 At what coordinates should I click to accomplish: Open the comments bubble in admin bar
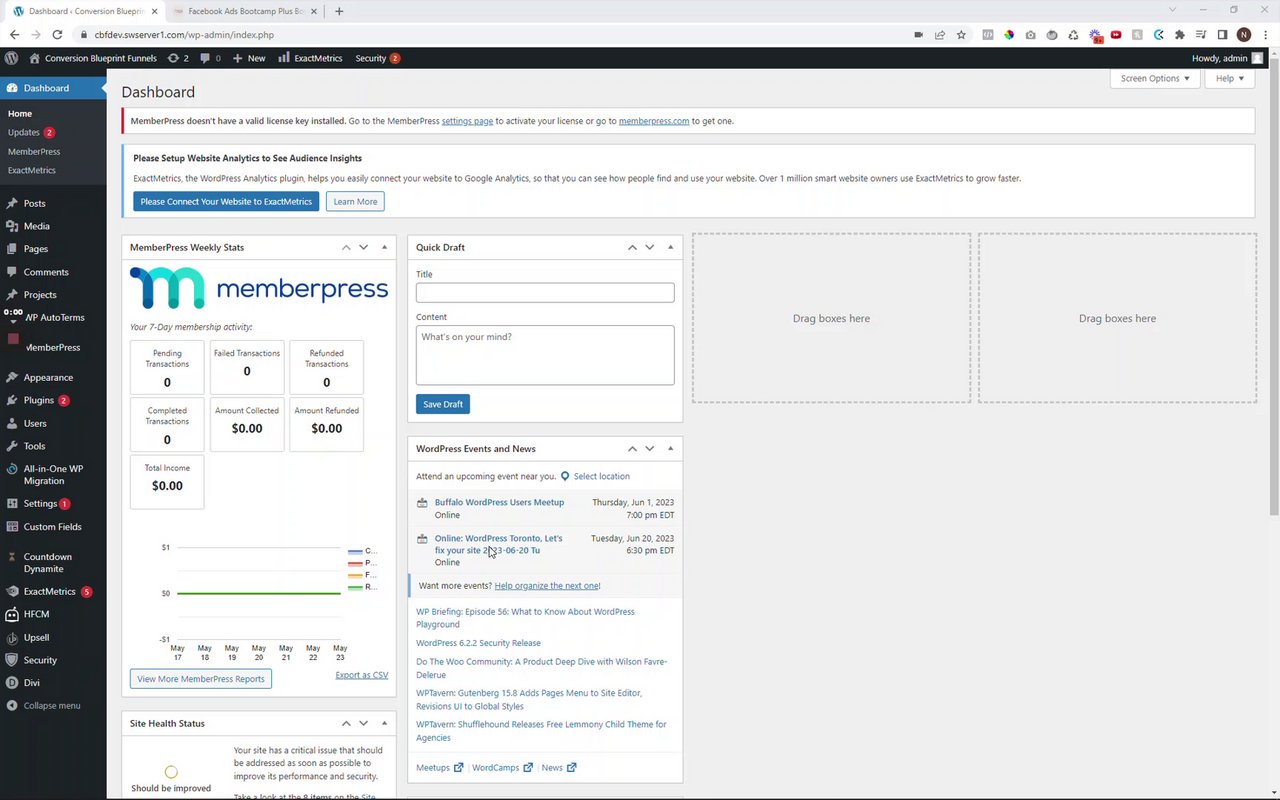210,58
